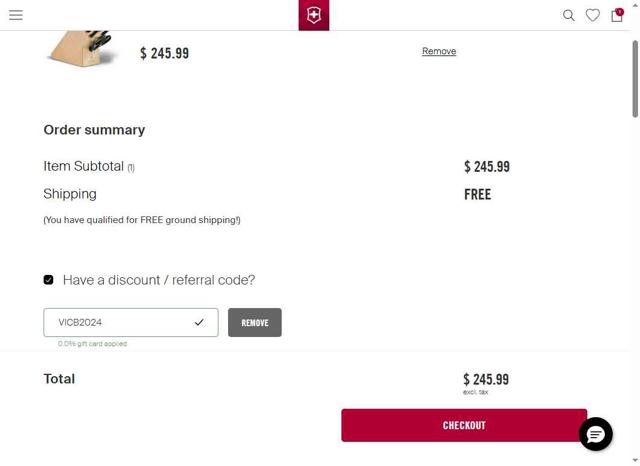This screenshot has width=640, height=466.
Task: Open the search magnifier icon
Action: click(x=569, y=15)
